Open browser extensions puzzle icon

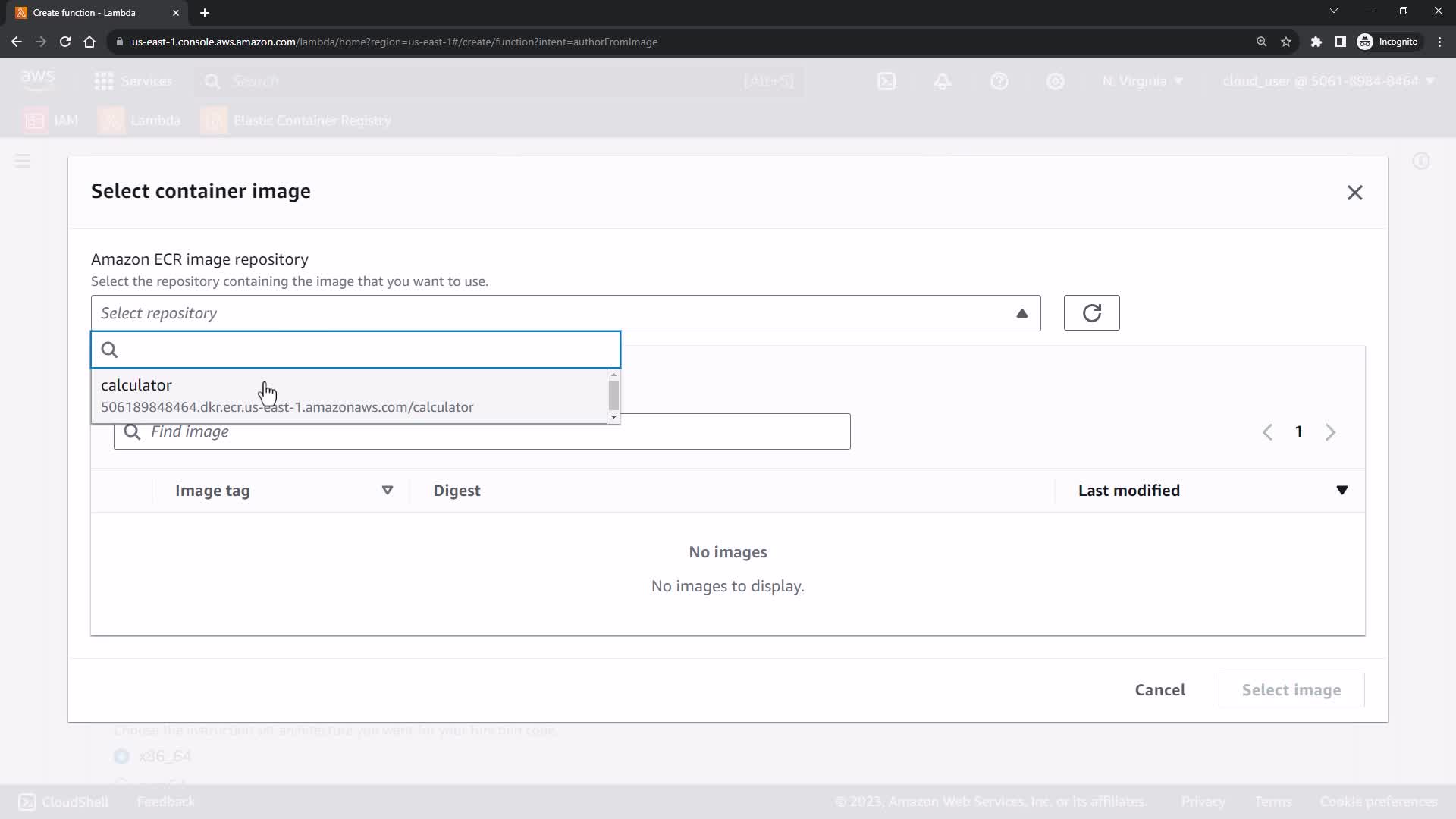(x=1316, y=42)
